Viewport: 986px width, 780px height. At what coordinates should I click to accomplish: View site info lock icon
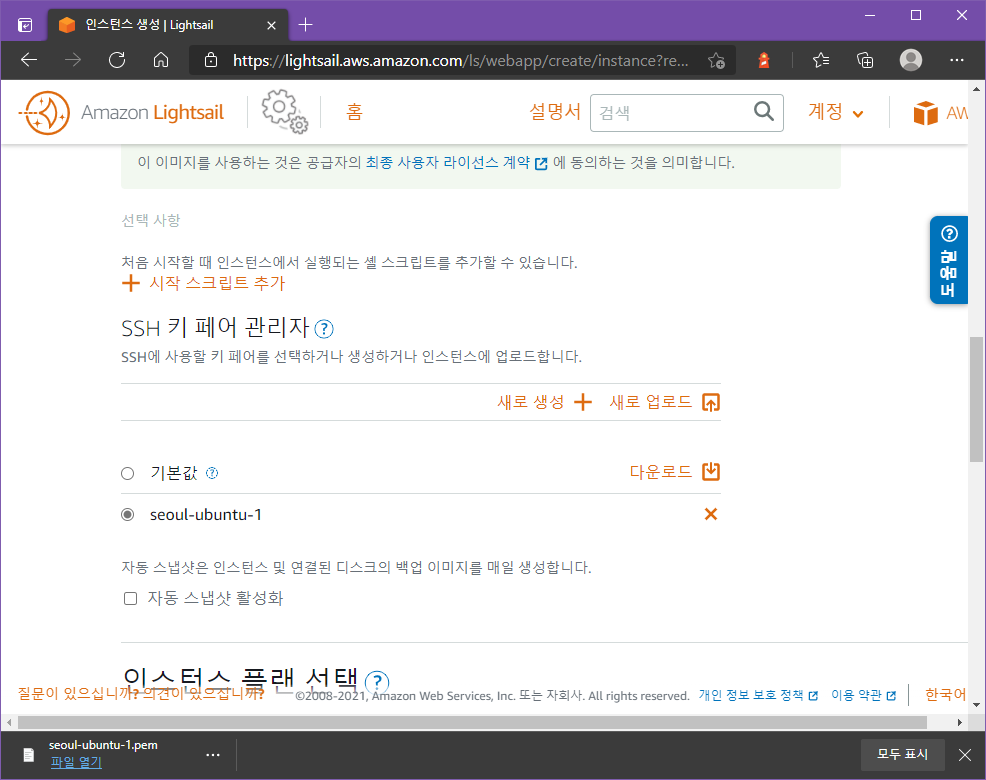pyautogui.click(x=211, y=60)
